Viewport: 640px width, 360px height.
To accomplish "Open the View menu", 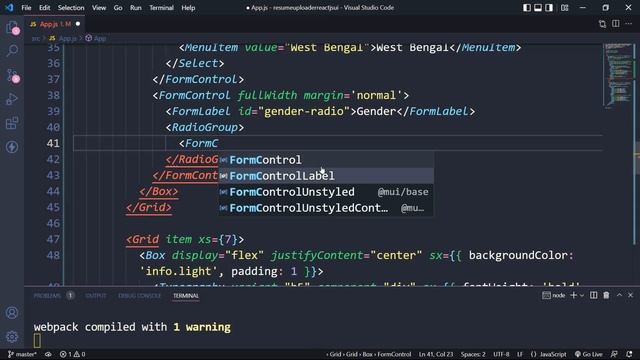I will pos(99,8).
